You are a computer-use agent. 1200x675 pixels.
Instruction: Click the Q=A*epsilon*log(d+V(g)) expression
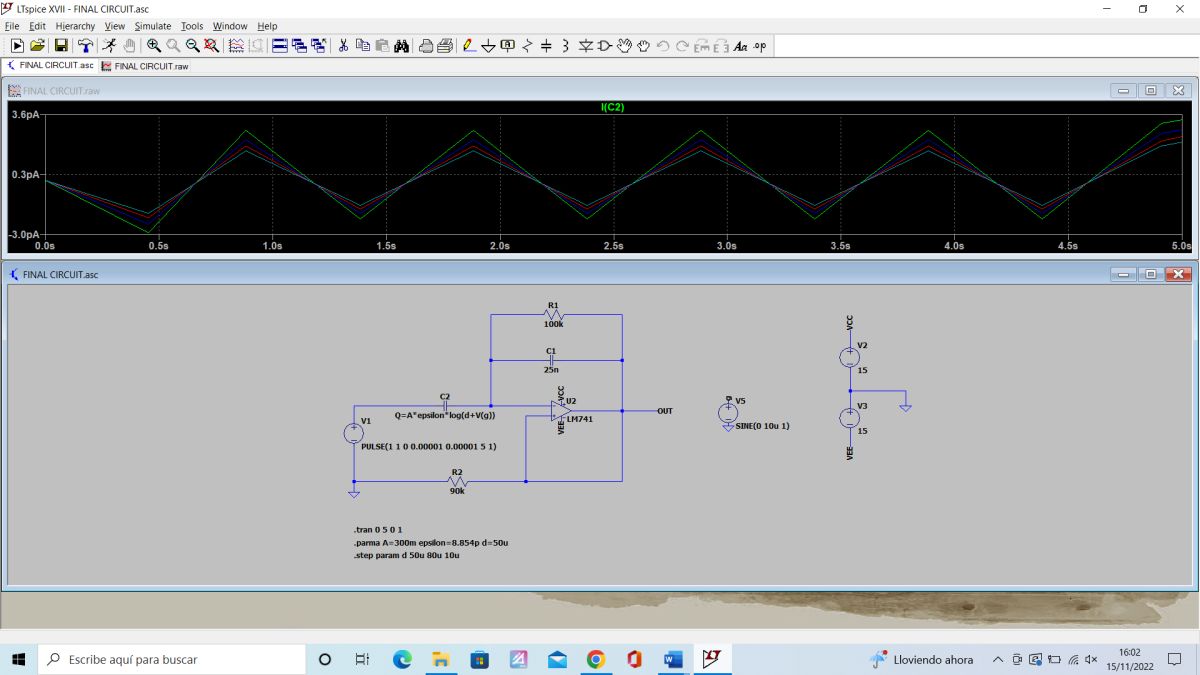445,415
